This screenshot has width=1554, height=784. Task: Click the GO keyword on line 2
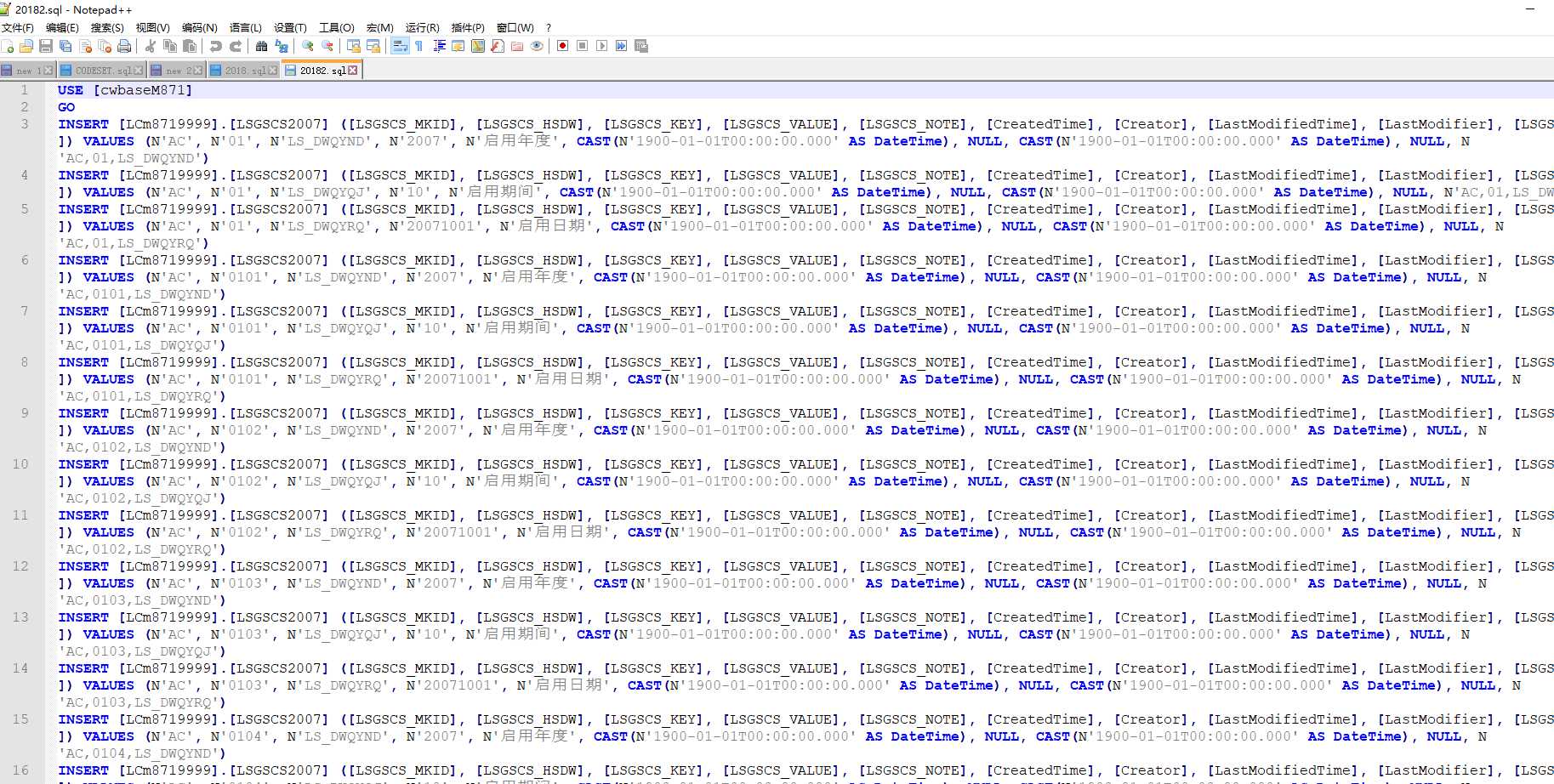coord(66,107)
